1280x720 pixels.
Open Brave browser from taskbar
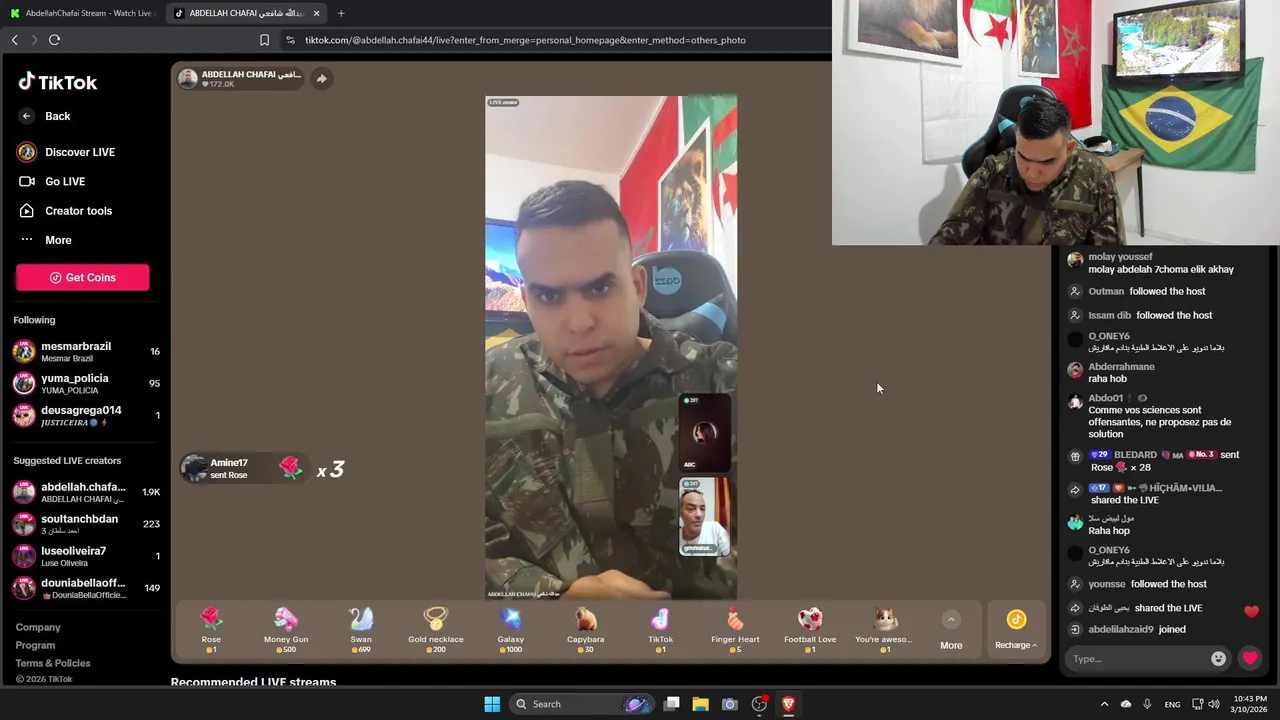788,704
